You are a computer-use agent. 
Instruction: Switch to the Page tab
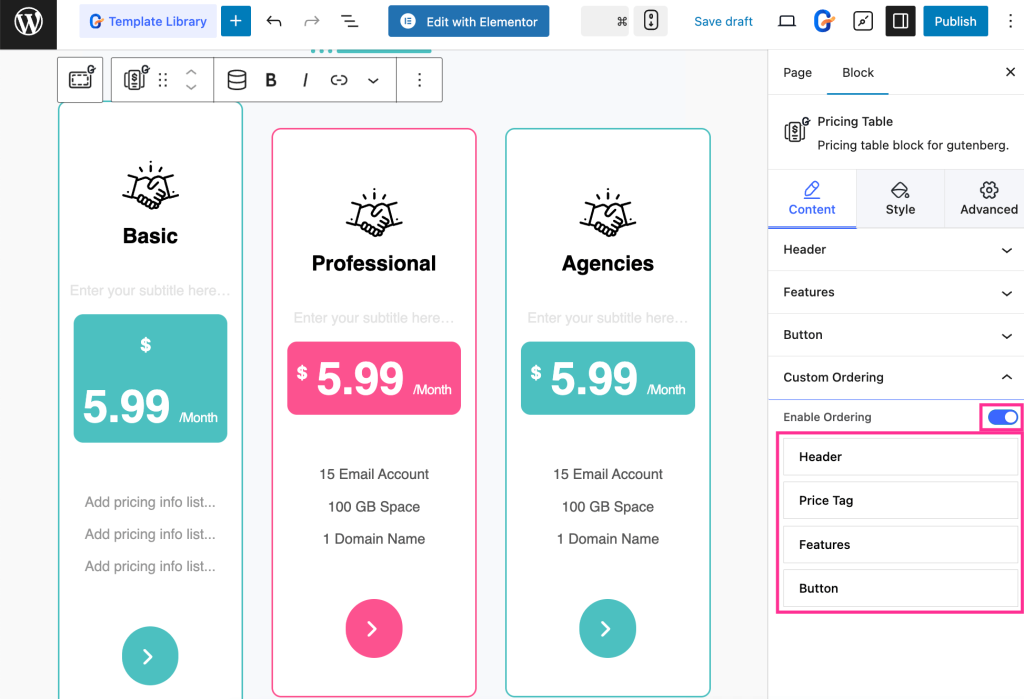[797, 73]
